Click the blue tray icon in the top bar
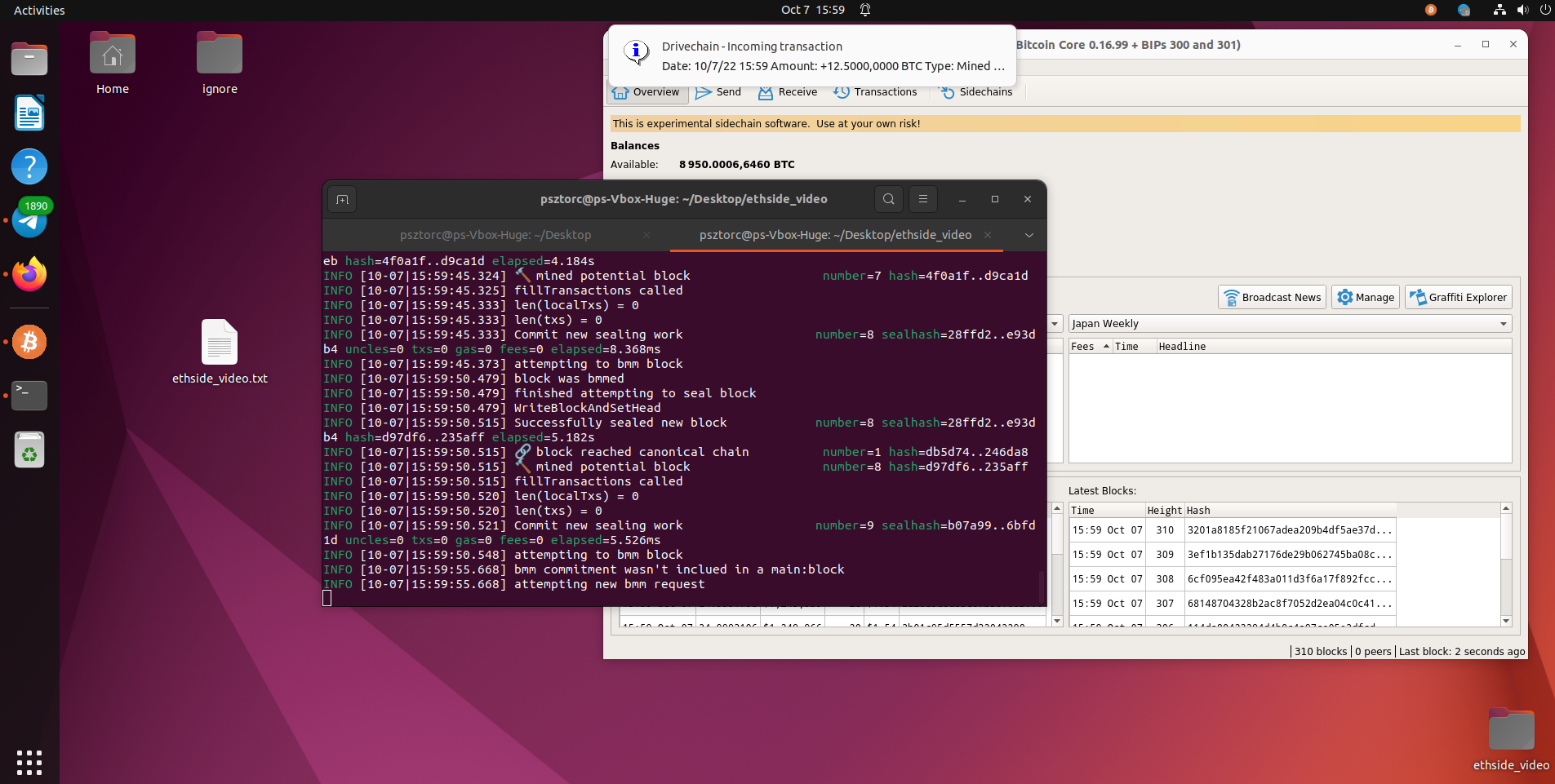Image resolution: width=1555 pixels, height=784 pixels. point(1464,10)
